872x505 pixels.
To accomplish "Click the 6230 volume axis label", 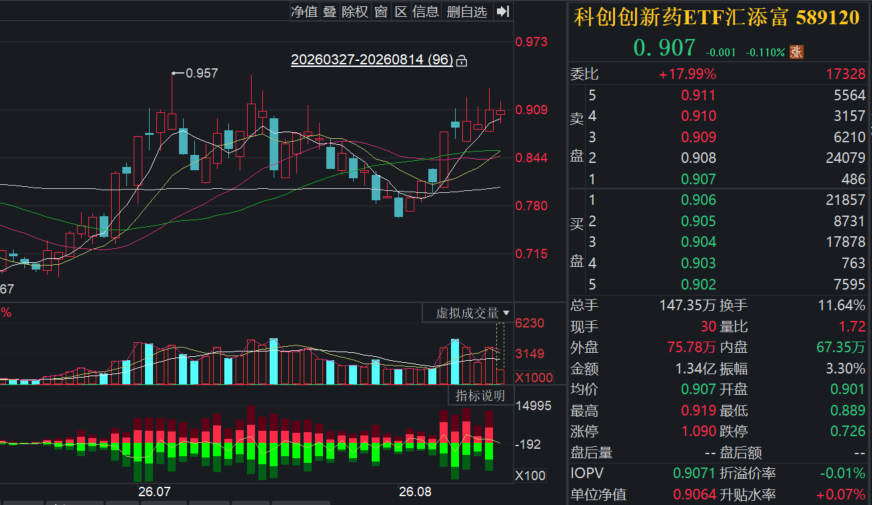I will pyautogui.click(x=529, y=323).
